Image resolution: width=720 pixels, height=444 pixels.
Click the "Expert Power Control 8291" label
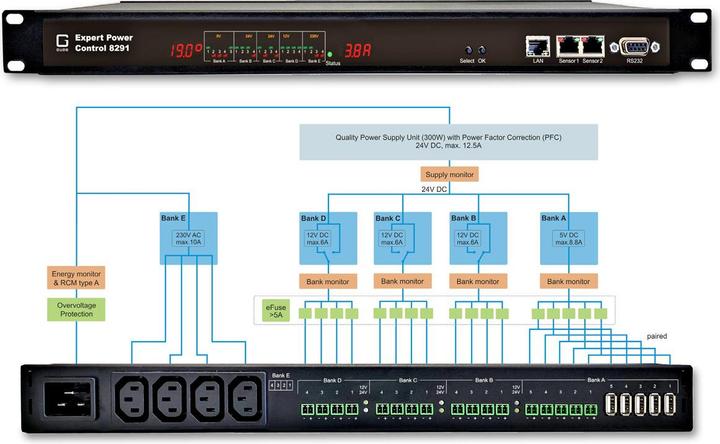pyautogui.click(x=104, y=43)
